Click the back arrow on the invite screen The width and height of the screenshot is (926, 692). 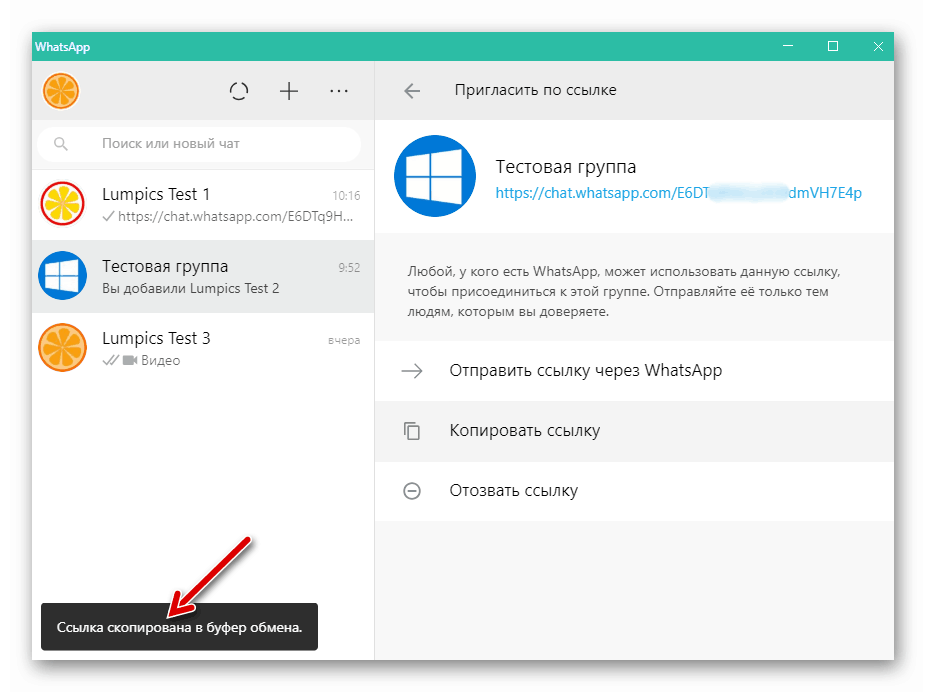tap(412, 89)
